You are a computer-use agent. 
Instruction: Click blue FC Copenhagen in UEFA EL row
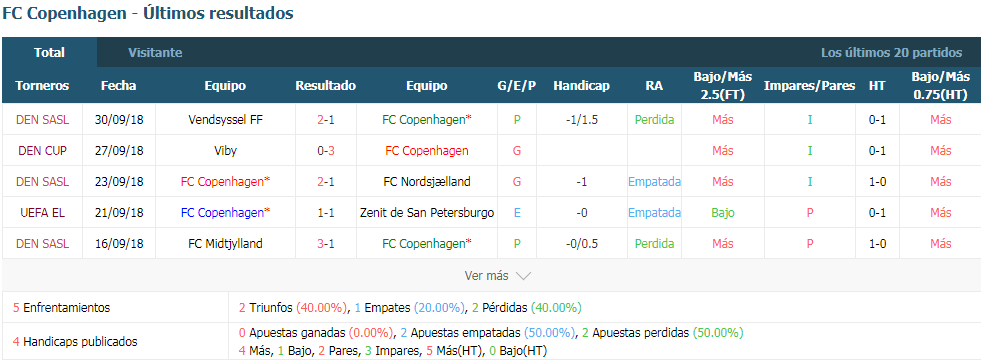pos(225,213)
